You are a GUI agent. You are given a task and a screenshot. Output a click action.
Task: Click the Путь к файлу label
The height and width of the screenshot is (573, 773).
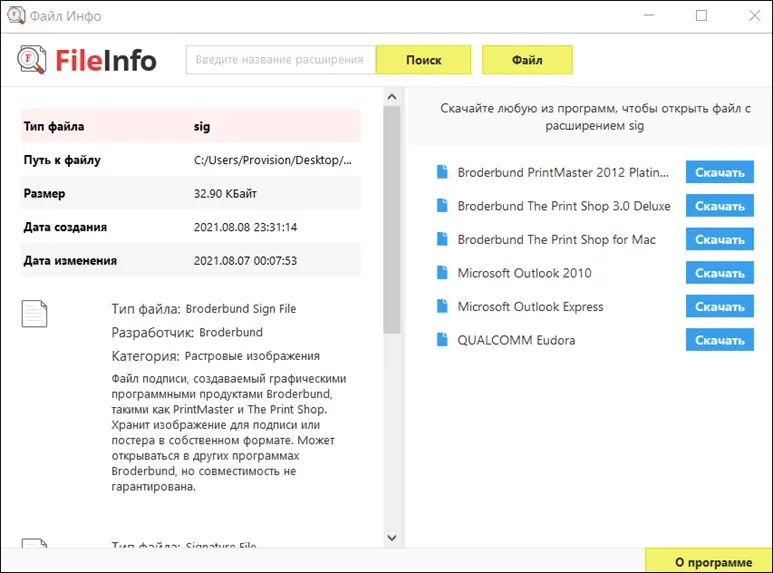pos(62,160)
